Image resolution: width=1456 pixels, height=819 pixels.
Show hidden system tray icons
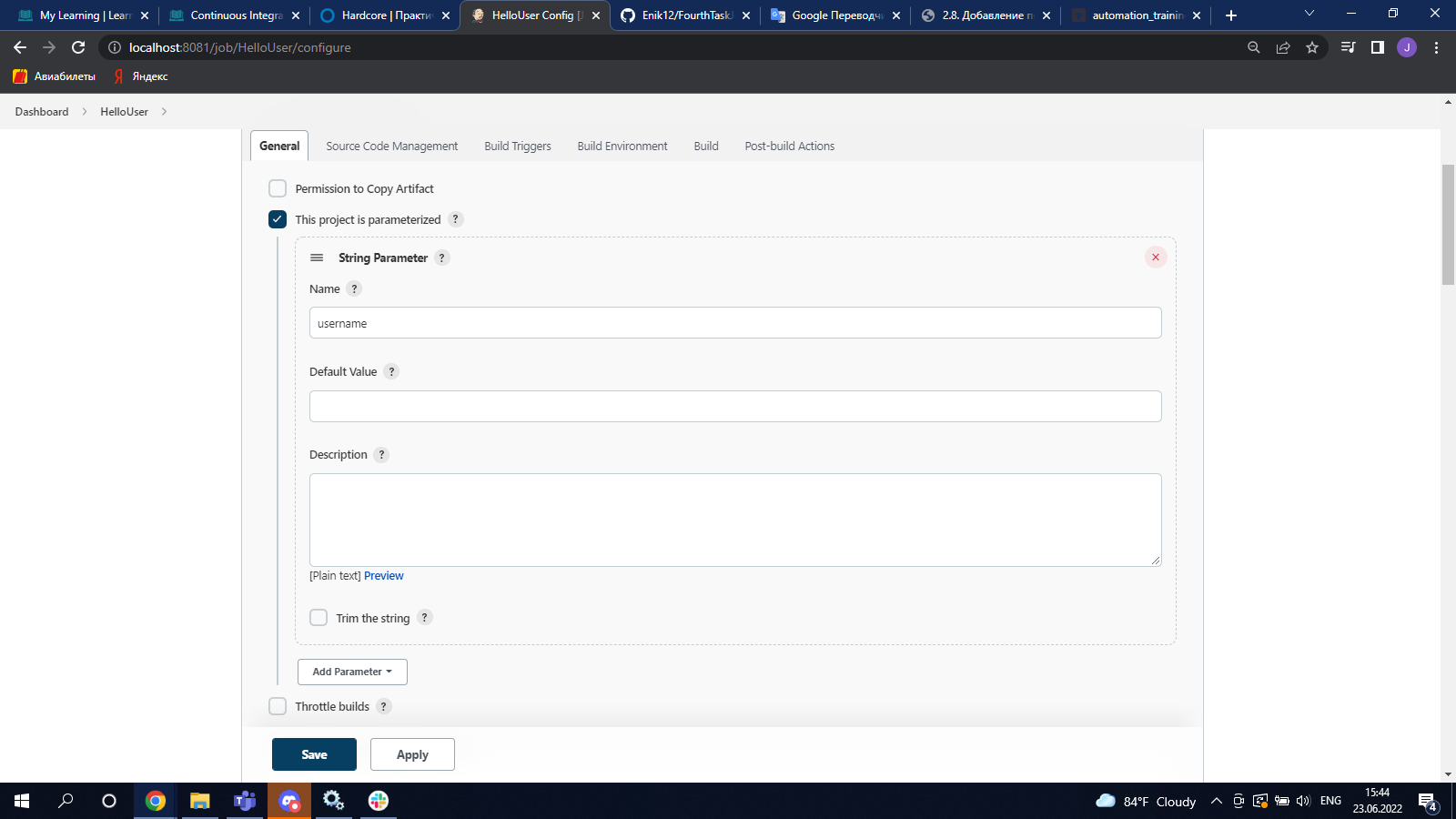[1216, 801]
